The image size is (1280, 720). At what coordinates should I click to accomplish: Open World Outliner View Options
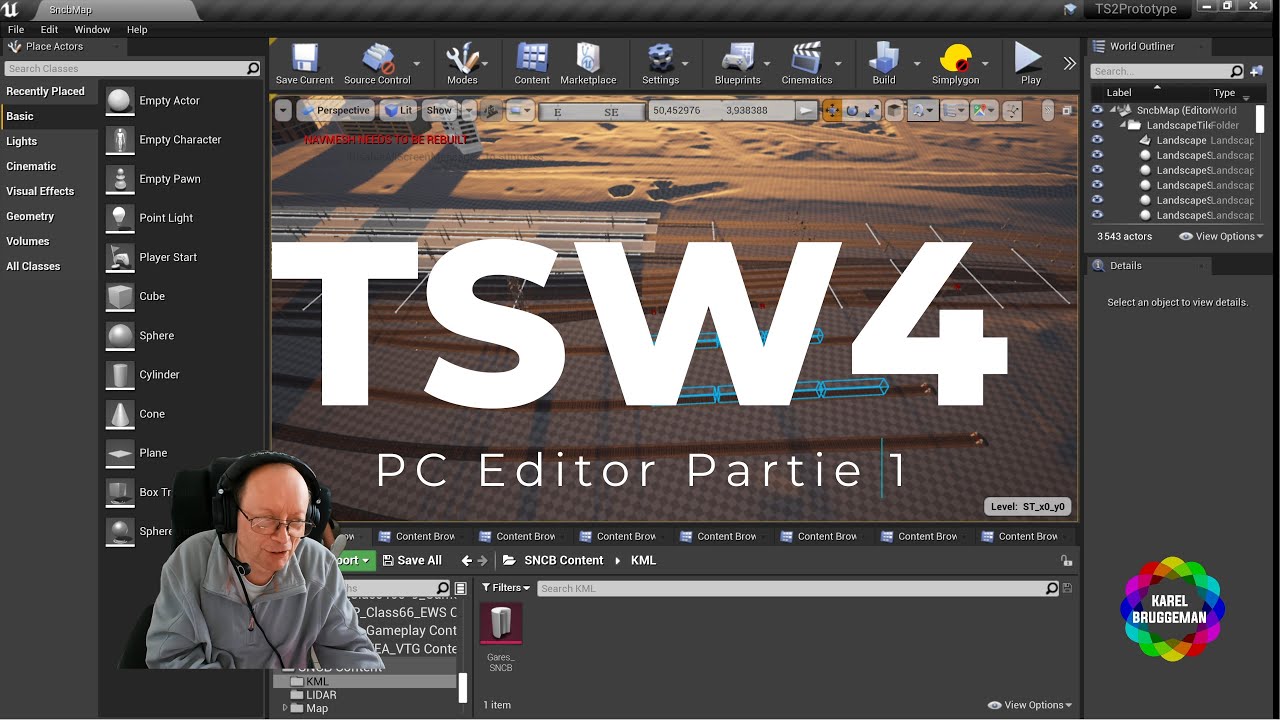pyautogui.click(x=1221, y=236)
